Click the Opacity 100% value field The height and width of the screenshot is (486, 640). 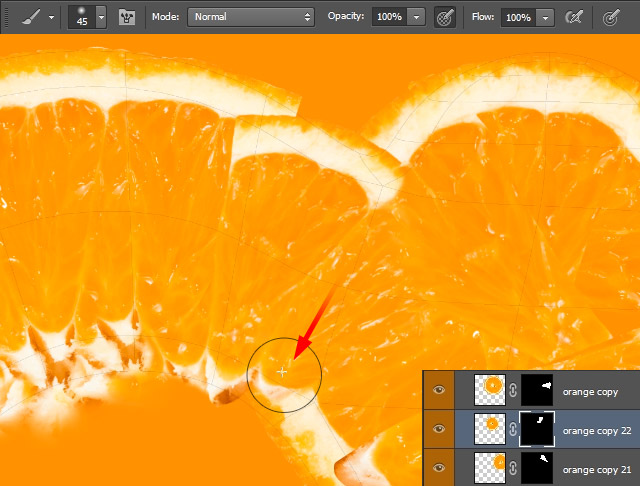389,17
